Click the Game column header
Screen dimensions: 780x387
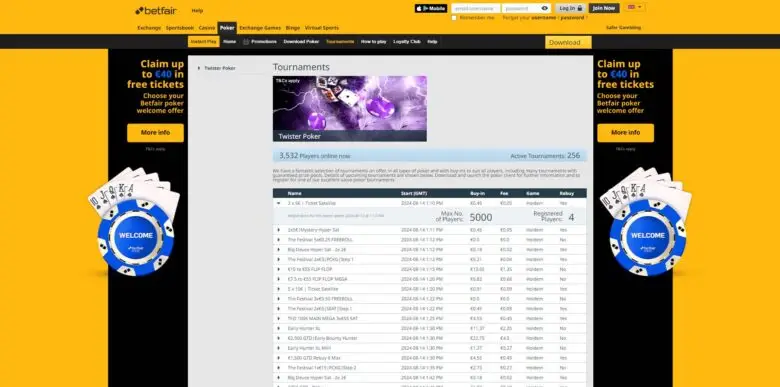[x=532, y=194]
